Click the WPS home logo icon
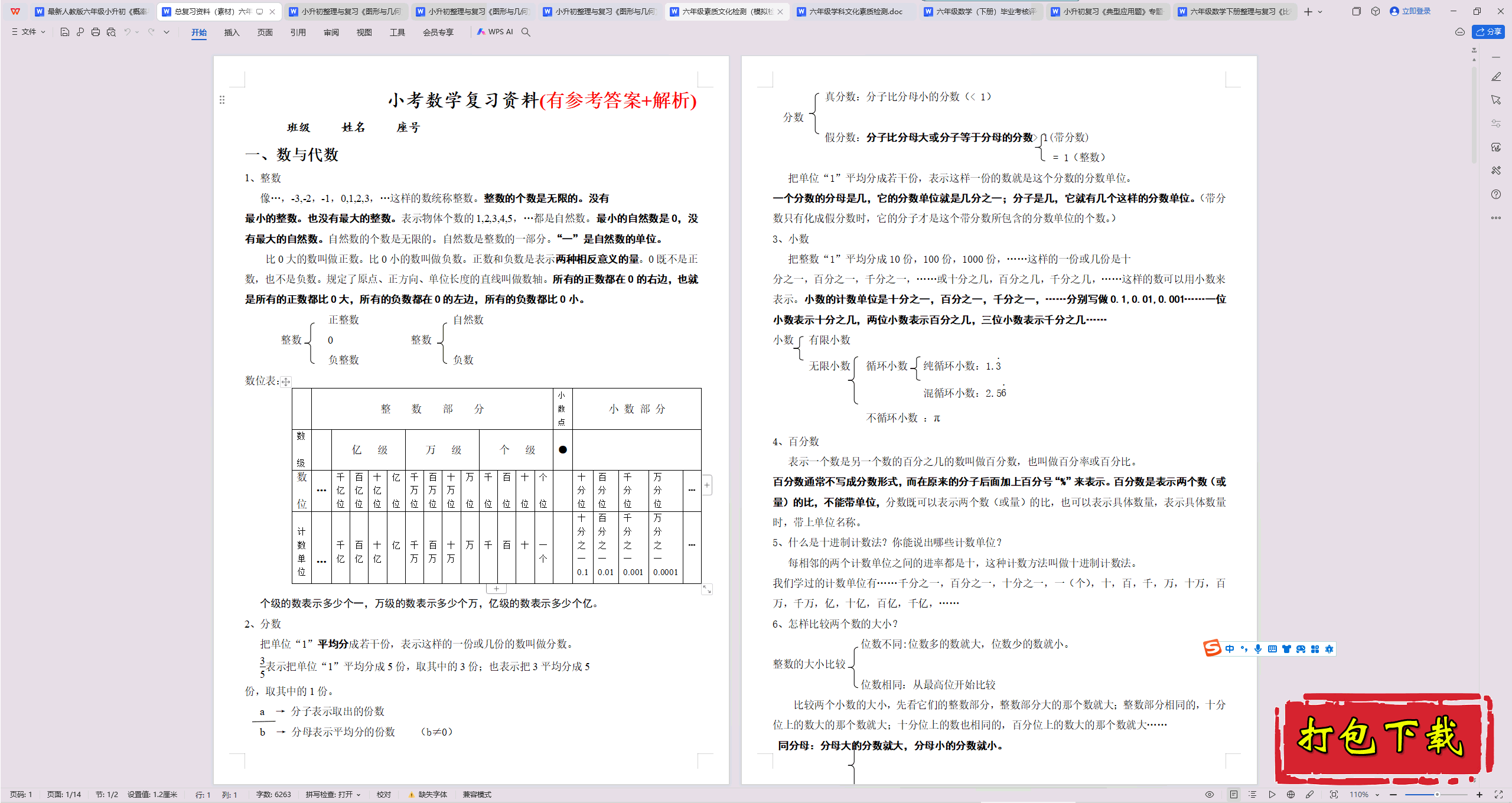This screenshot has height=803, width=1512. pyautogui.click(x=15, y=11)
